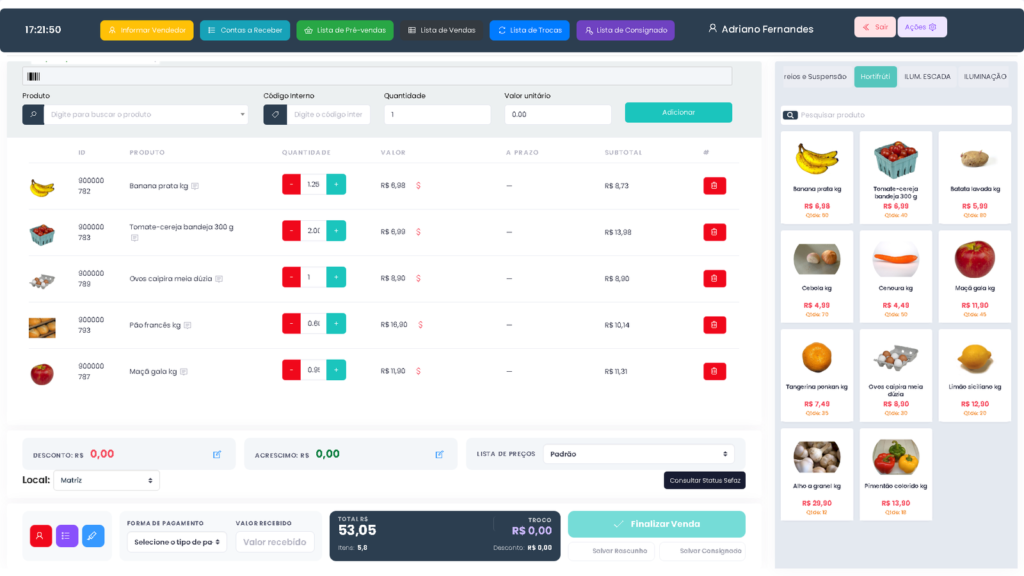This screenshot has width=1024, height=576.
Task: Click the tag icon beside Código interno
Action: [x=275, y=114]
